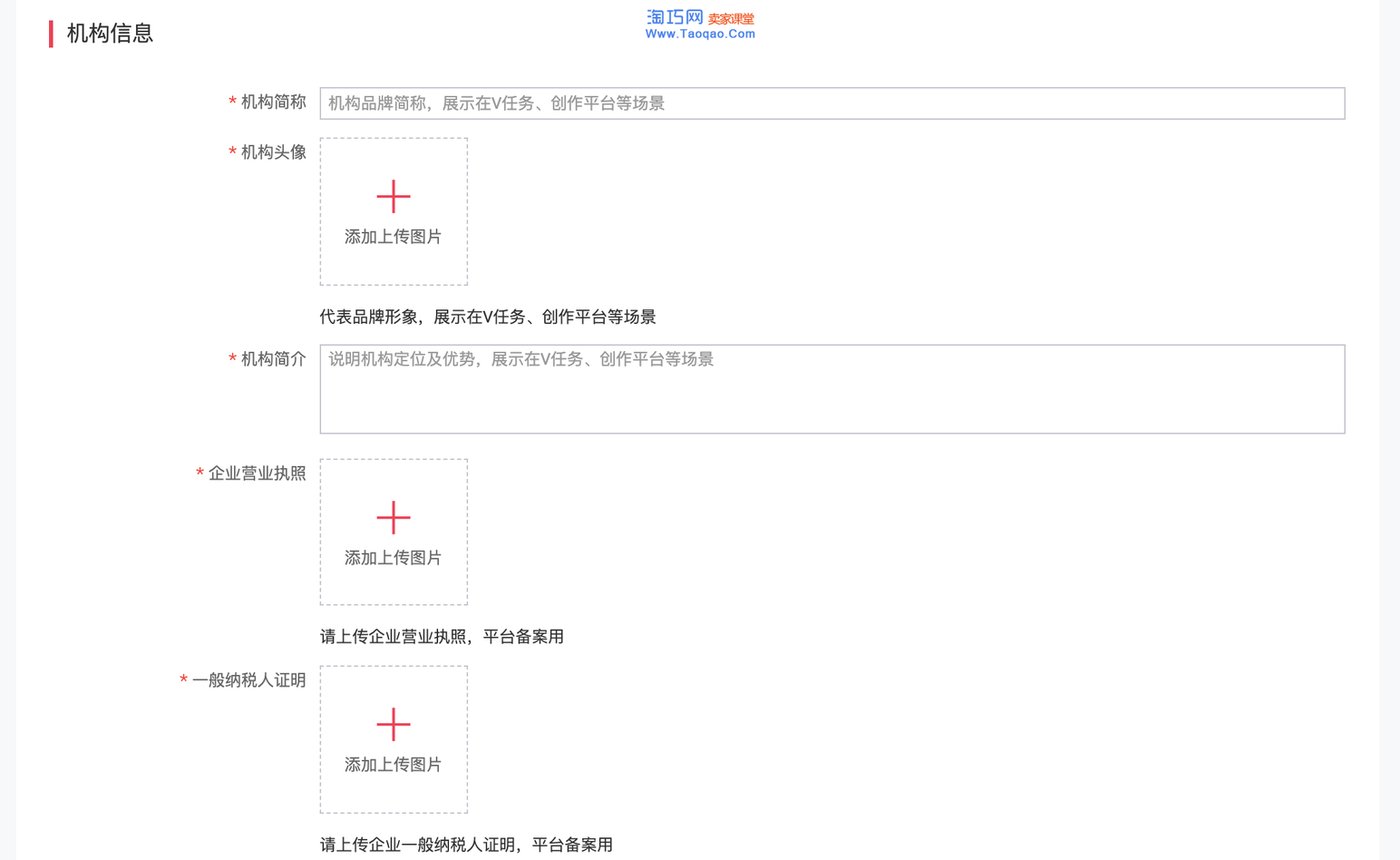Click the 淘巧网 logo at the top
The width and height of the screenshot is (1400, 860).
[675, 17]
